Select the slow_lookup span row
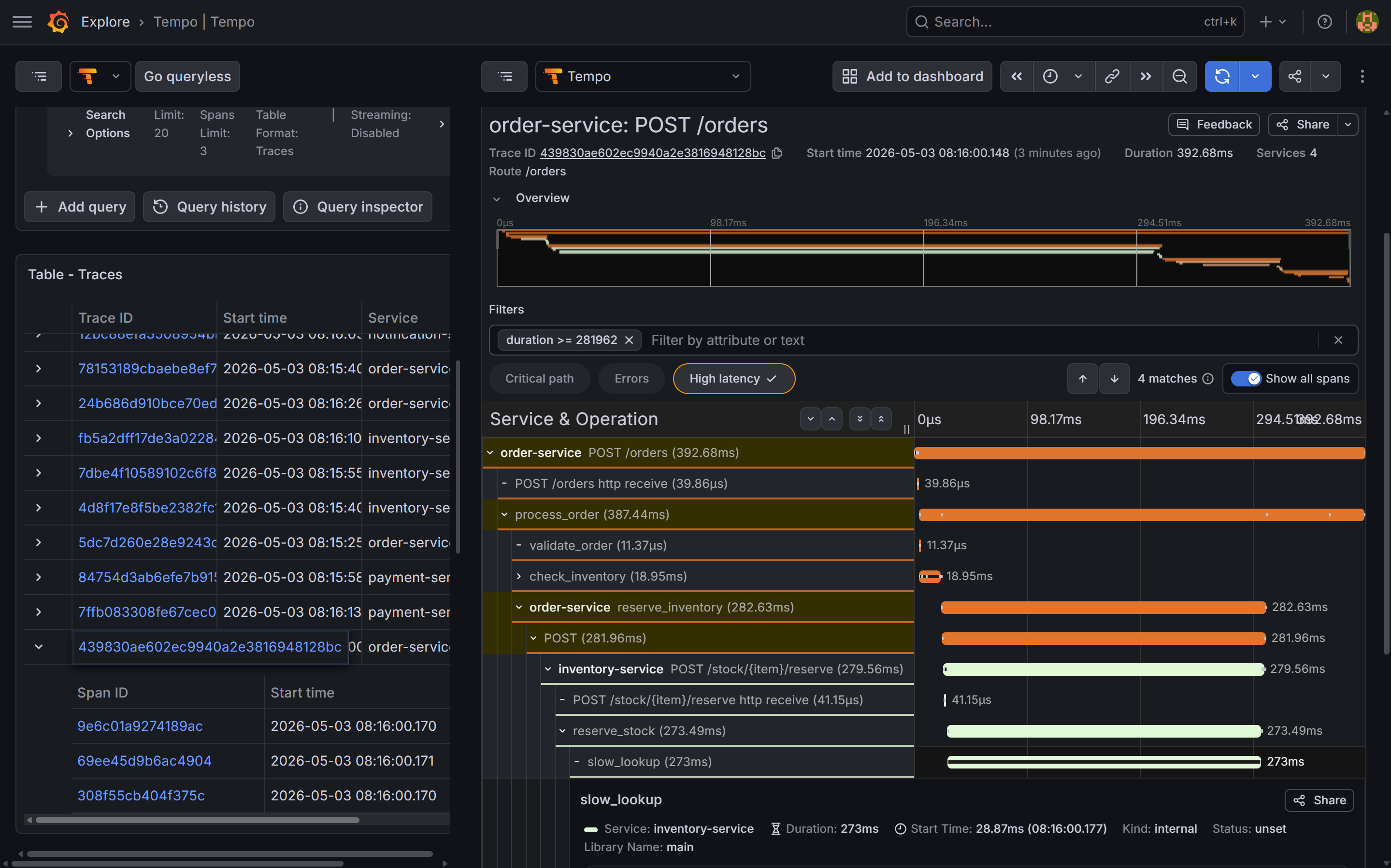This screenshot has height=868, width=1391. (741, 762)
